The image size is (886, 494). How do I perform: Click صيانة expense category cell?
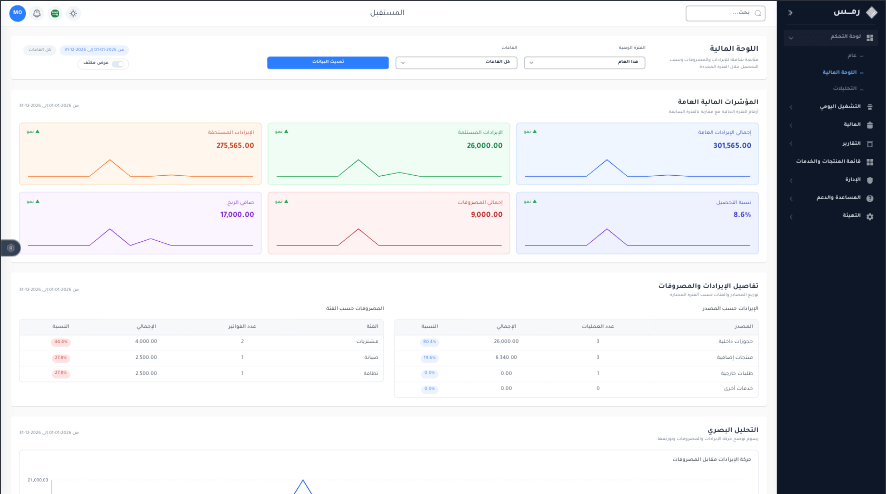click(x=371, y=357)
